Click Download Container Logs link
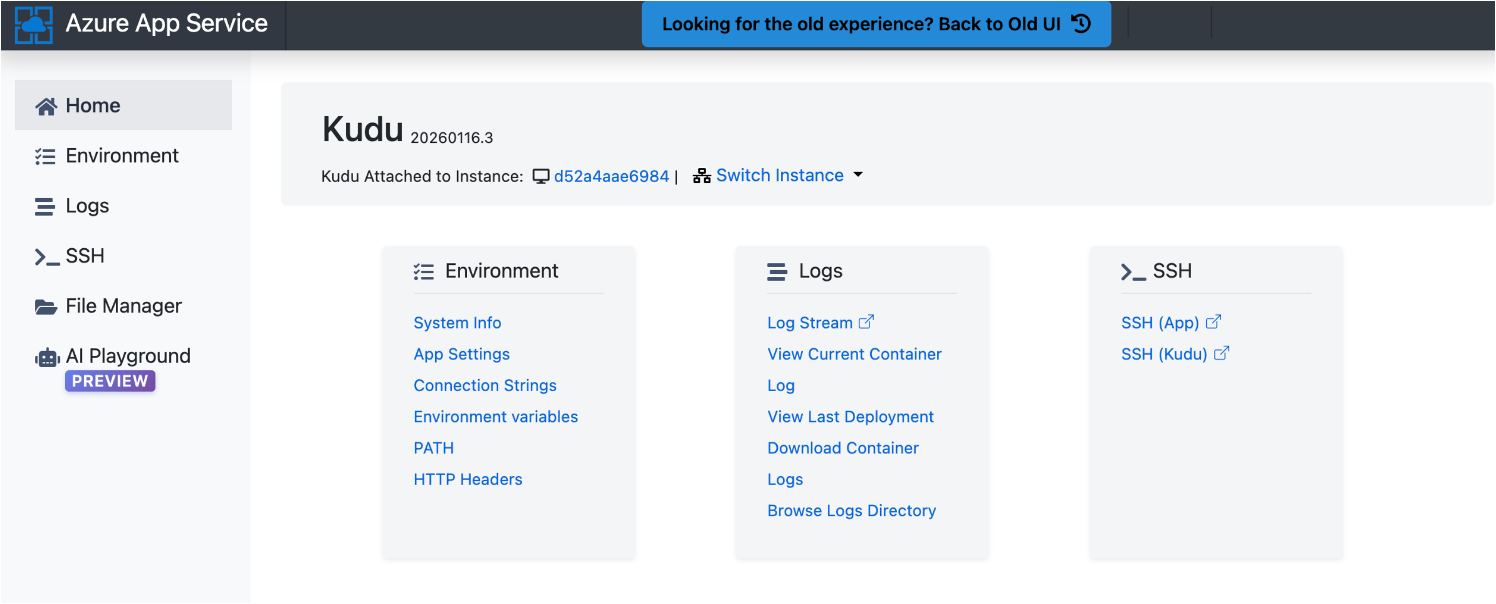1496x604 pixels. click(x=843, y=463)
